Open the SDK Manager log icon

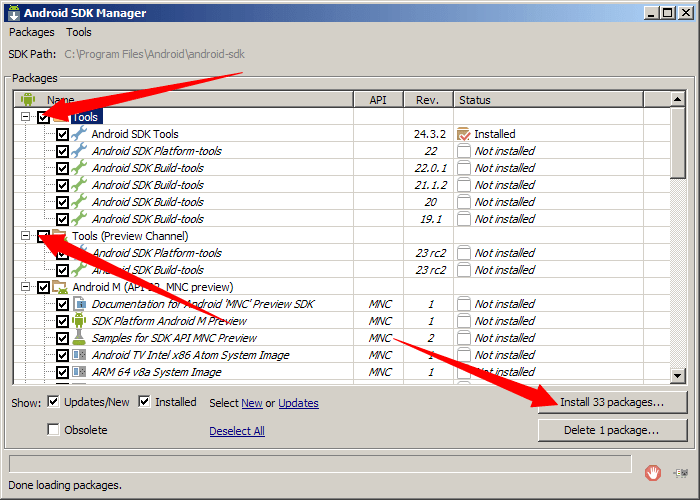coord(681,473)
